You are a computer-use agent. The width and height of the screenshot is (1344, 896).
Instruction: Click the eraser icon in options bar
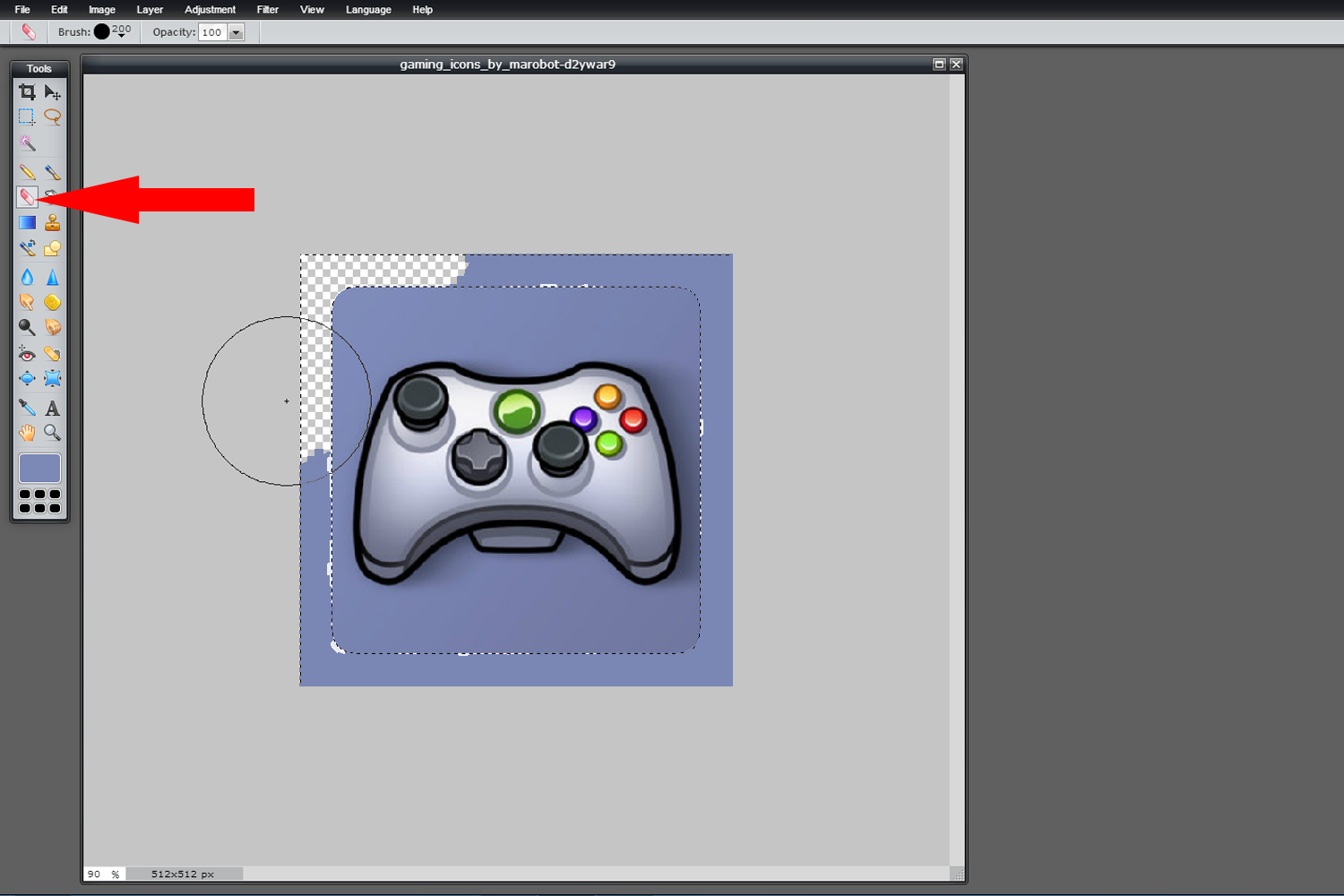click(x=29, y=31)
